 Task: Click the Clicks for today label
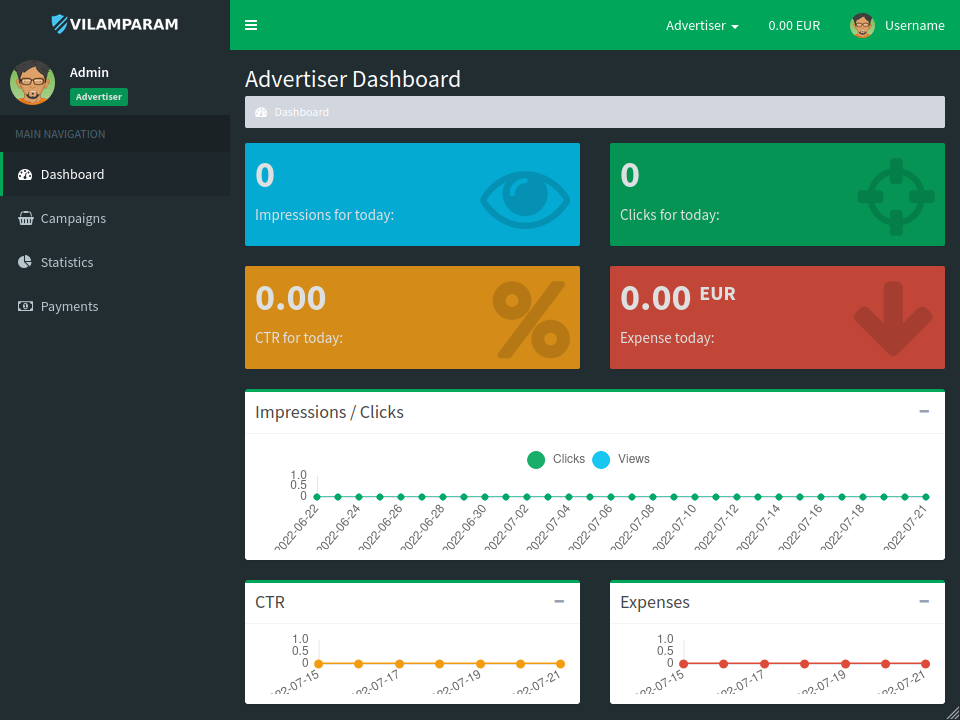[670, 216]
